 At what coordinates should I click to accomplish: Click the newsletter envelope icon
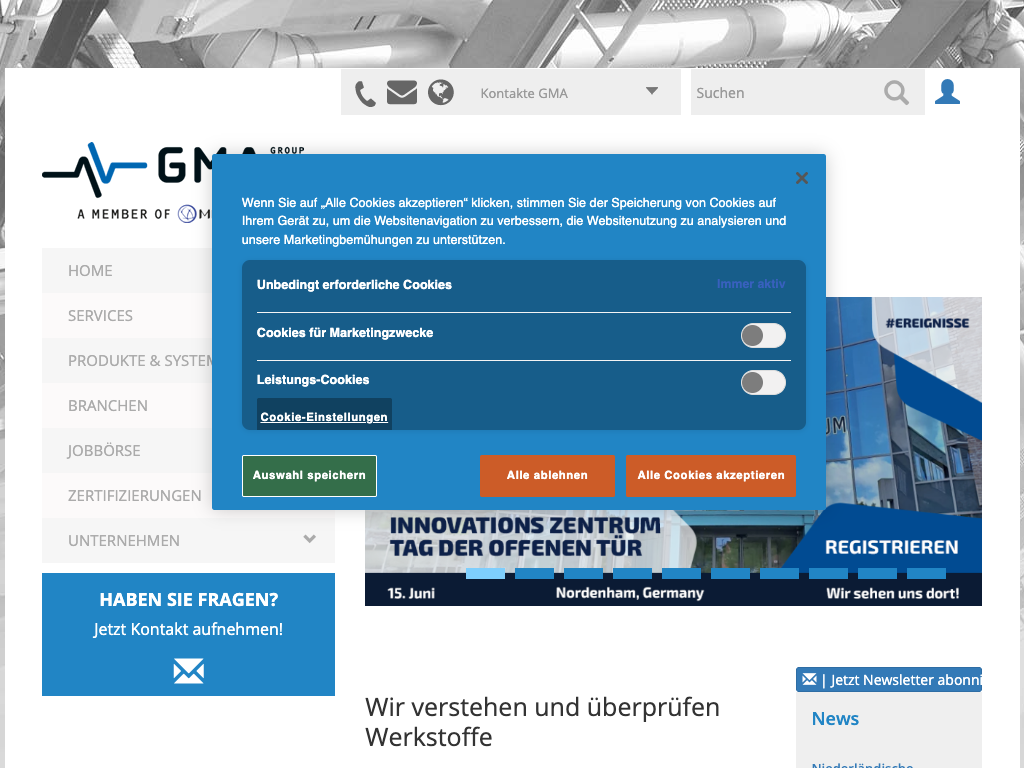coord(809,679)
